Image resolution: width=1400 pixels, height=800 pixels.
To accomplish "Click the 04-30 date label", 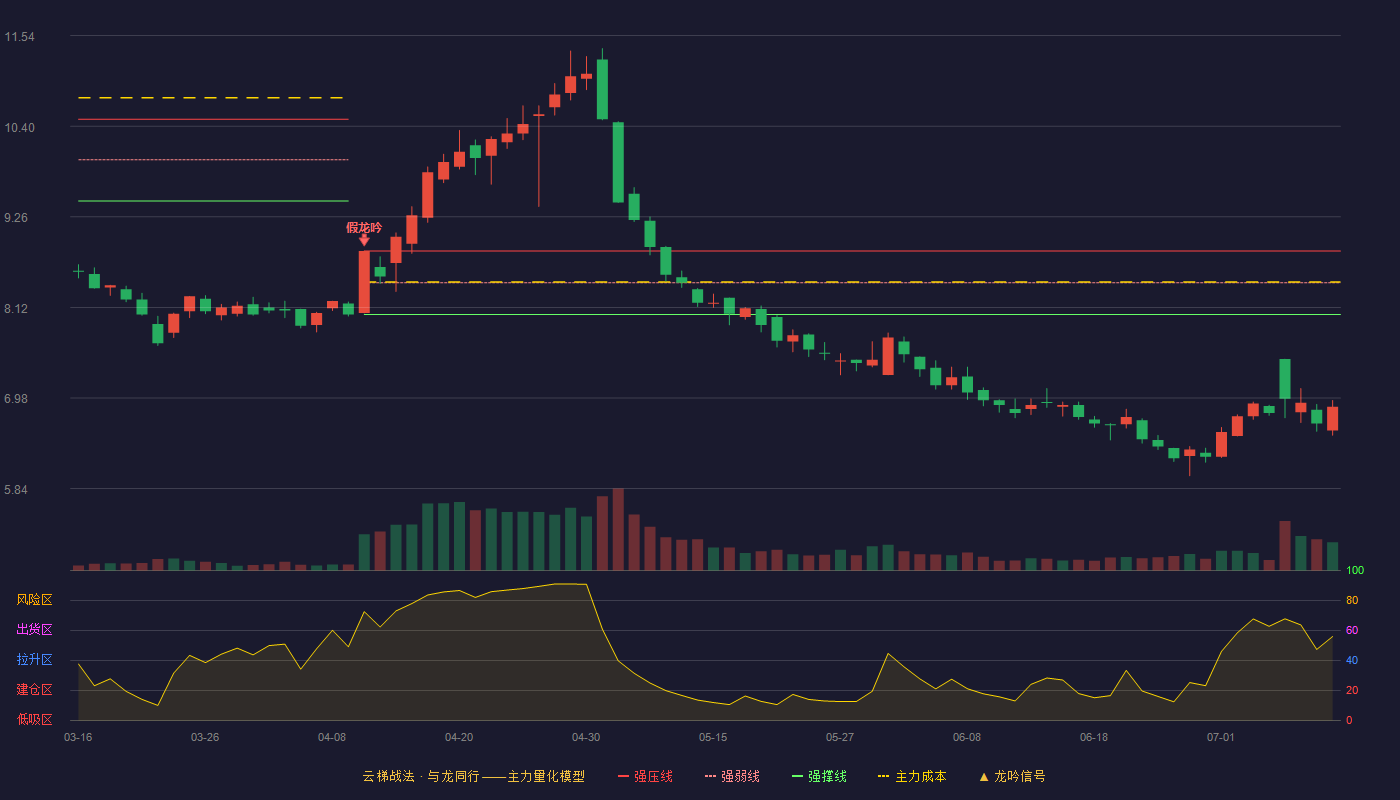I will pyautogui.click(x=586, y=737).
